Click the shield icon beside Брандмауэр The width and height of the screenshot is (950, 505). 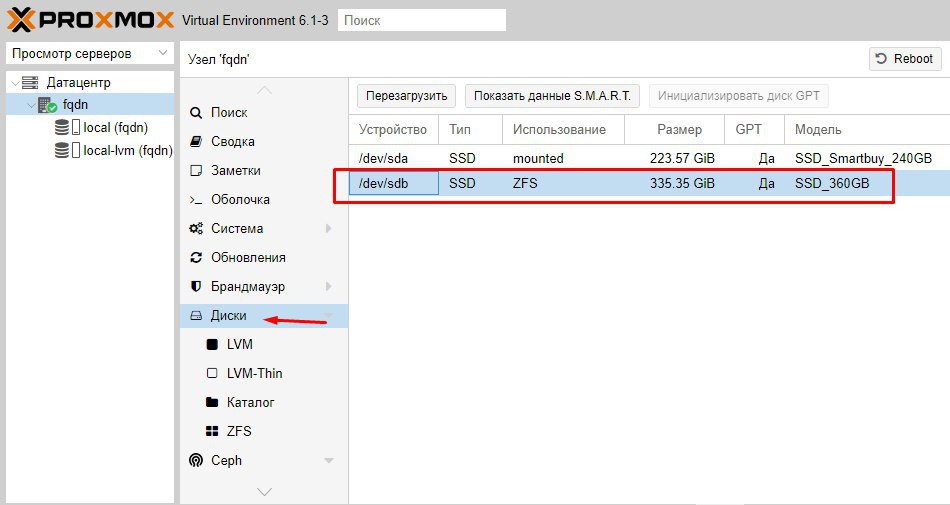click(196, 286)
